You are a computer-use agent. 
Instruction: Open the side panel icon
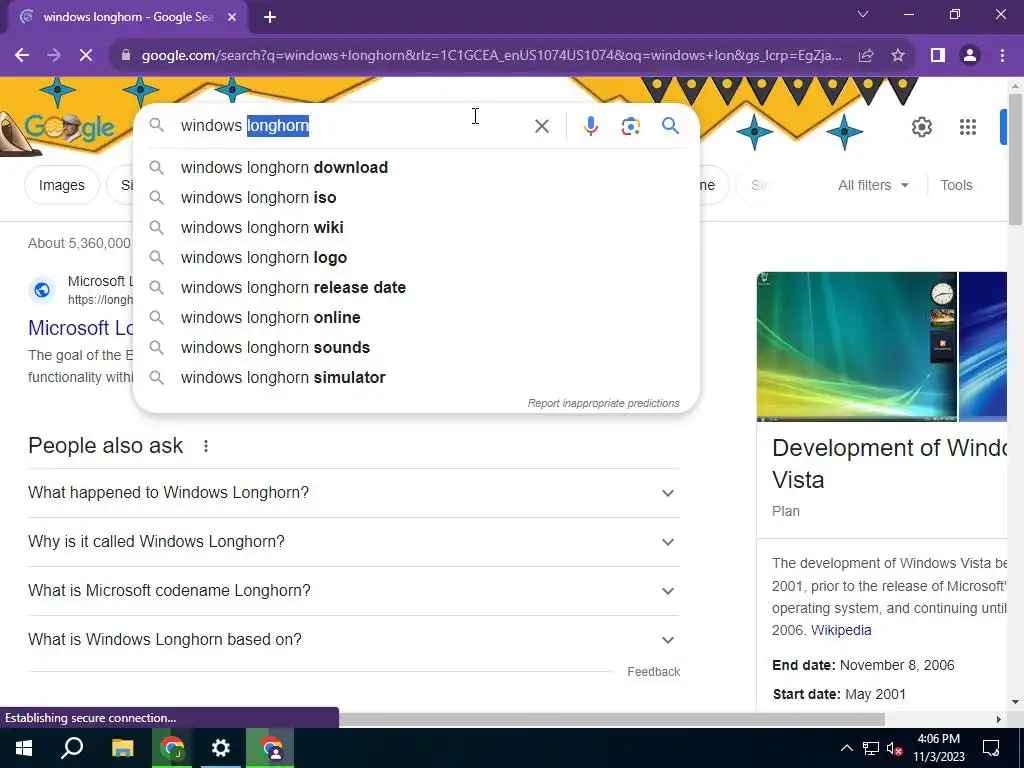coord(938,56)
